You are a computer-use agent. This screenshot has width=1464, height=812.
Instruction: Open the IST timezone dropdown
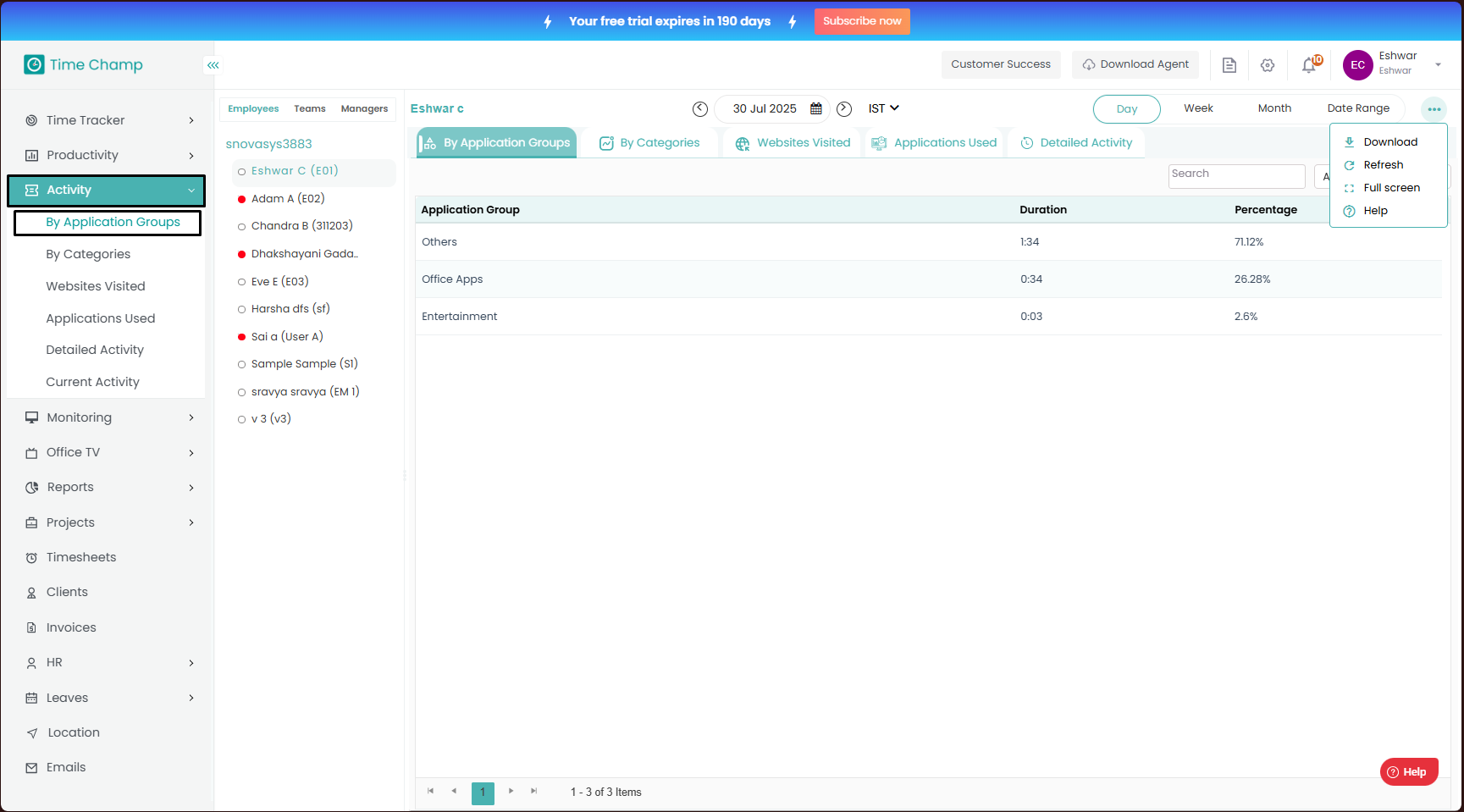coord(883,108)
